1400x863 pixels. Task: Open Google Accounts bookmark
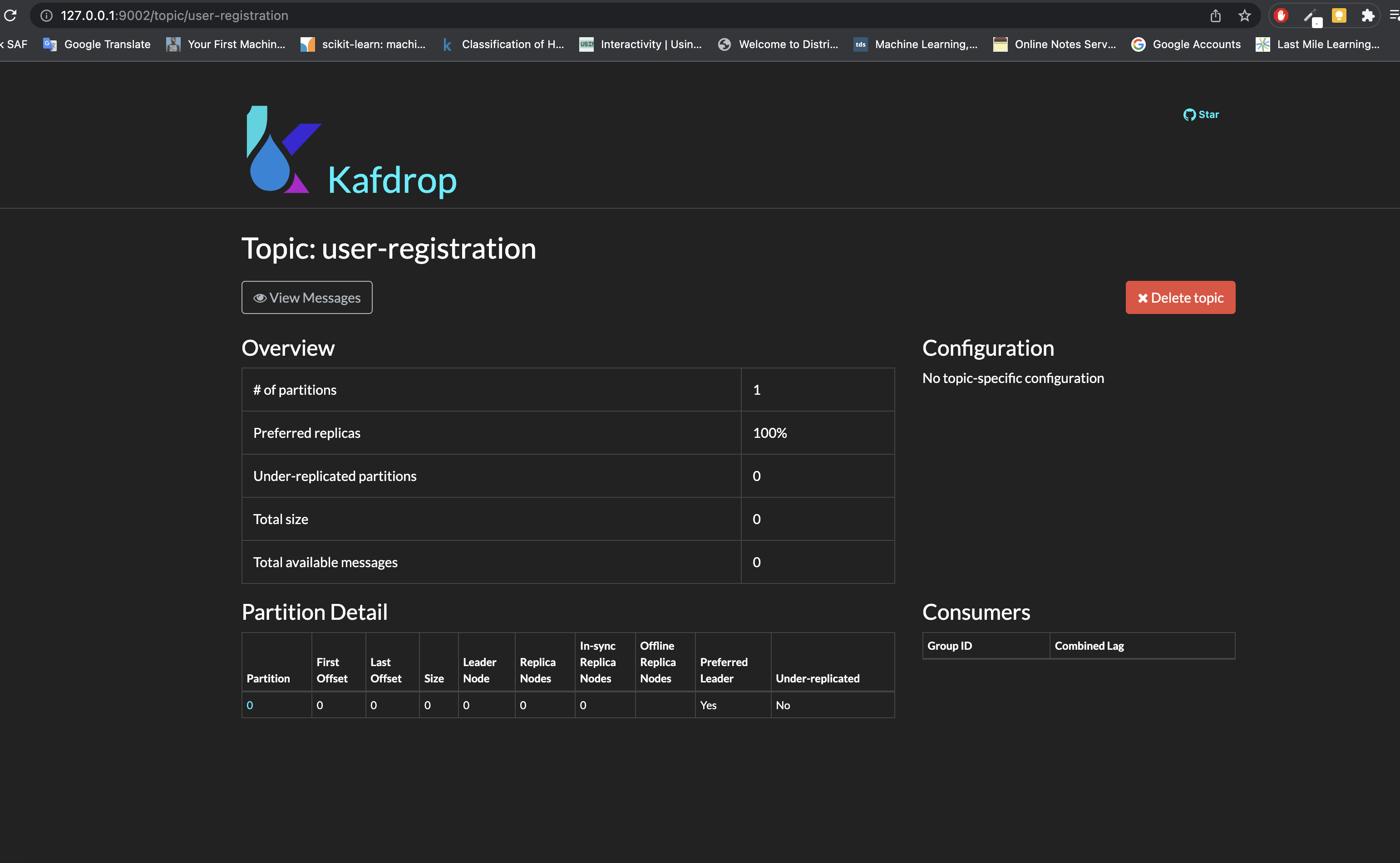1186,44
